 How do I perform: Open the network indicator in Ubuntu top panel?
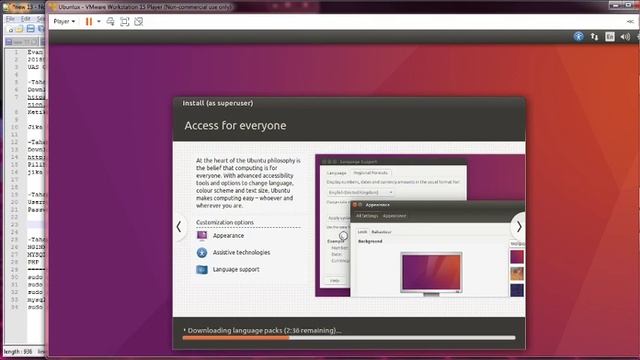[594, 37]
